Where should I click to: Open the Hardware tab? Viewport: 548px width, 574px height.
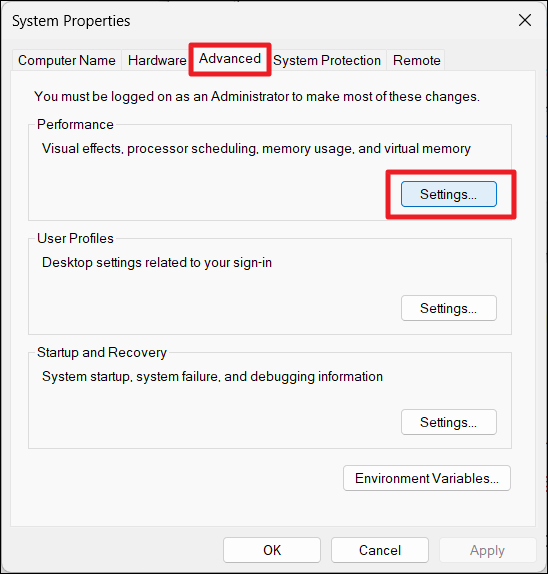[x=157, y=60]
